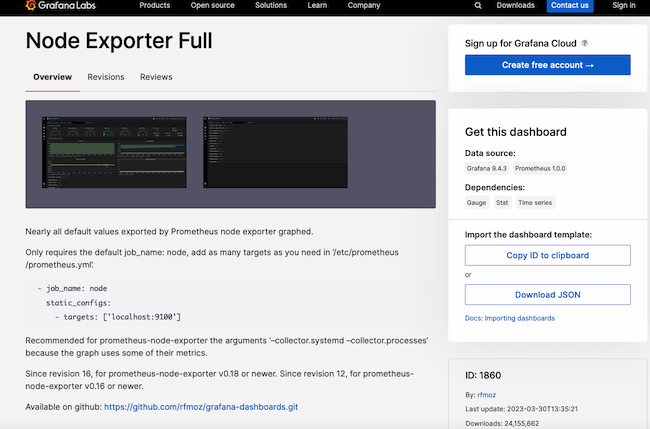
Task: Click the Download JSON button
Action: [547, 294]
